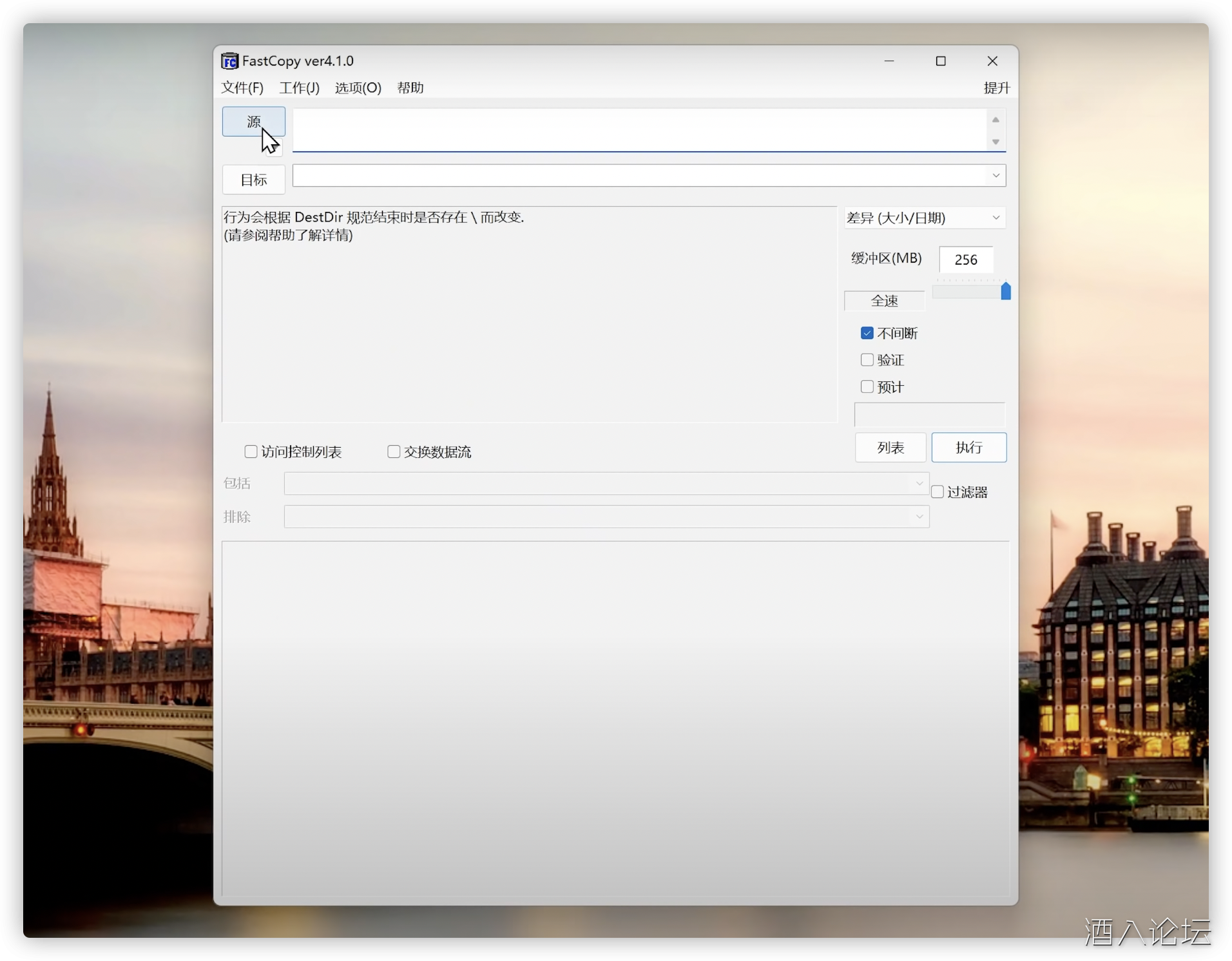Screen dimensions: 1232x961
Task: Tick the 访问控制列表 ACL checkbox
Action: 251,452
